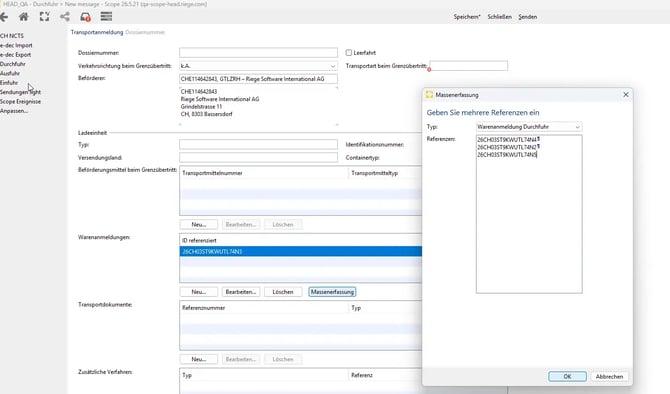Open the Typ dropdown in Massenerfassung
The height and width of the screenshot is (394, 670).
click(x=577, y=127)
